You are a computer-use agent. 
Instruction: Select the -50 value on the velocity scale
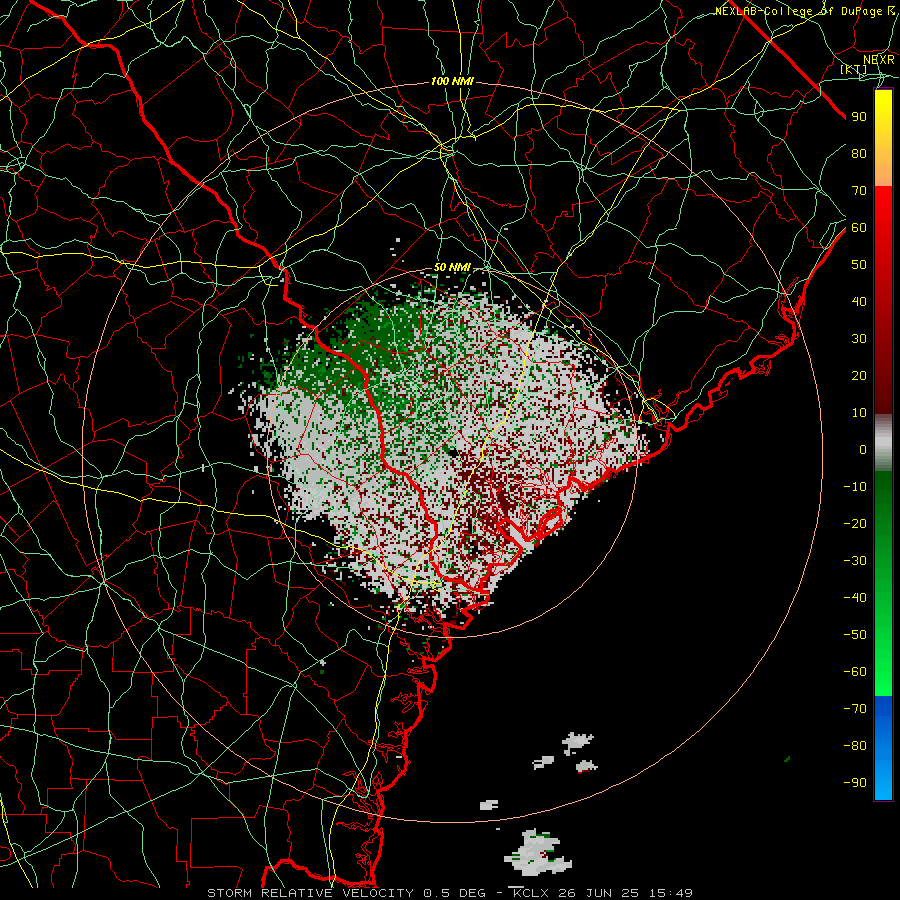pos(855,635)
